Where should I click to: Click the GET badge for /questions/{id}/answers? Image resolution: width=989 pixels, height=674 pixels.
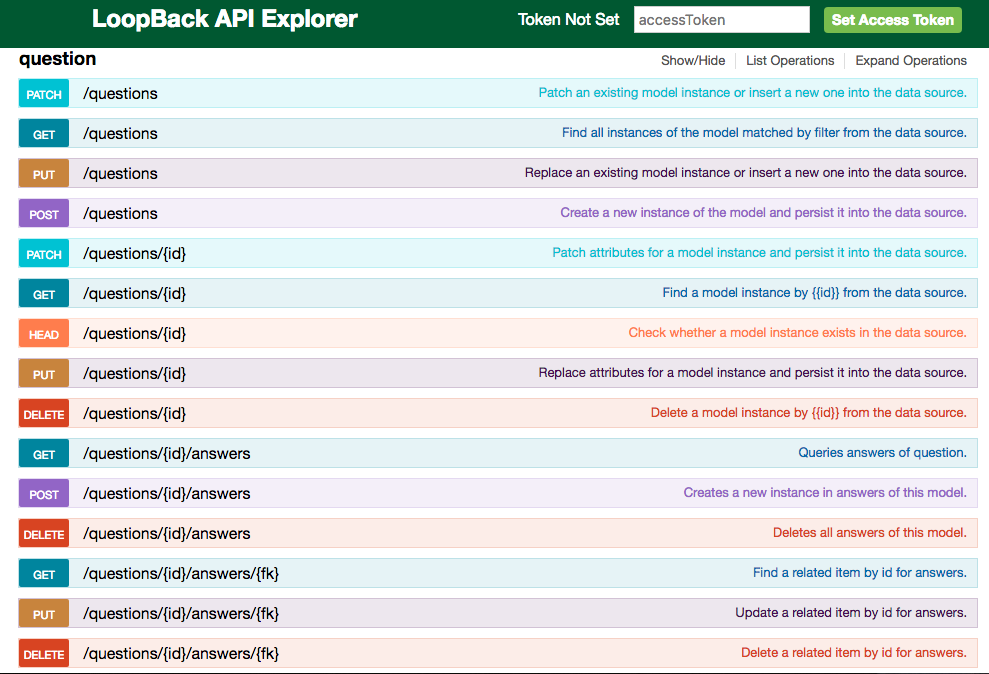pos(44,454)
